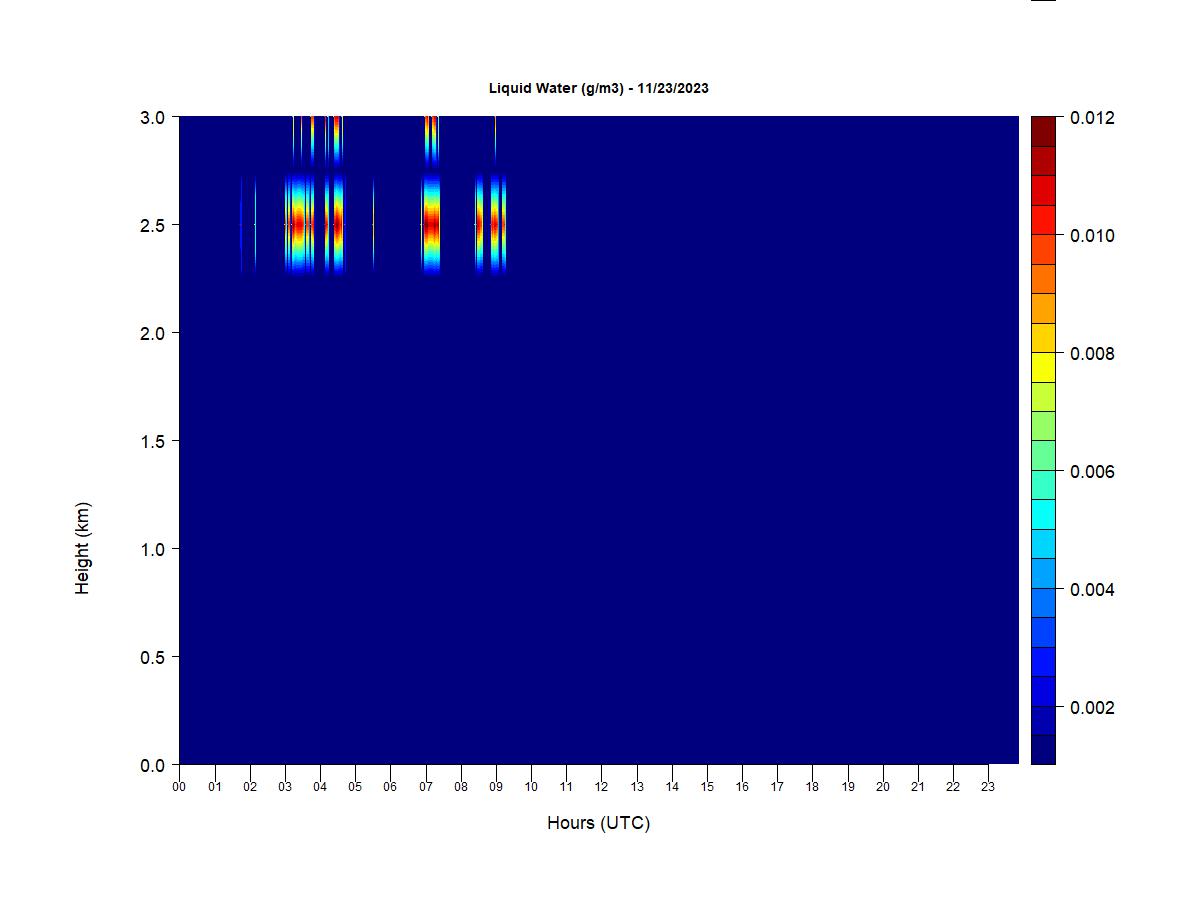This screenshot has height=900, width=1200.
Task: Select the Height (km) y-axis label
Action: click(x=82, y=548)
